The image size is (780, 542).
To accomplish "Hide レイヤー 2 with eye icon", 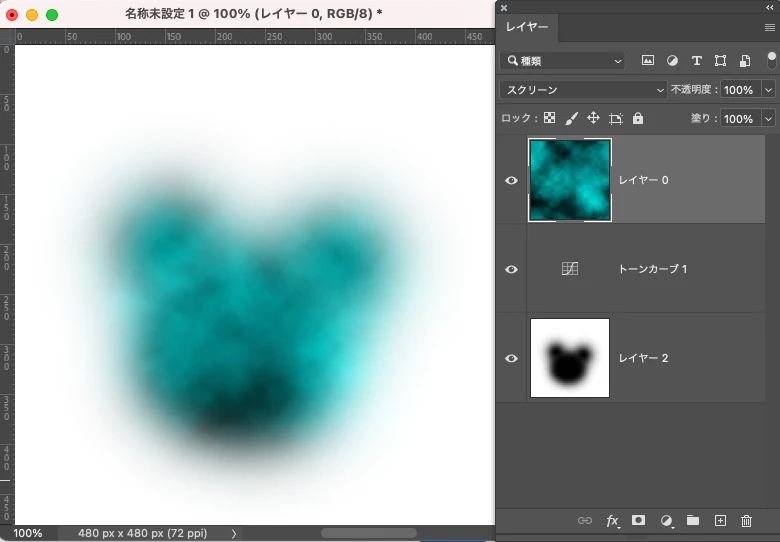I will click(x=511, y=358).
